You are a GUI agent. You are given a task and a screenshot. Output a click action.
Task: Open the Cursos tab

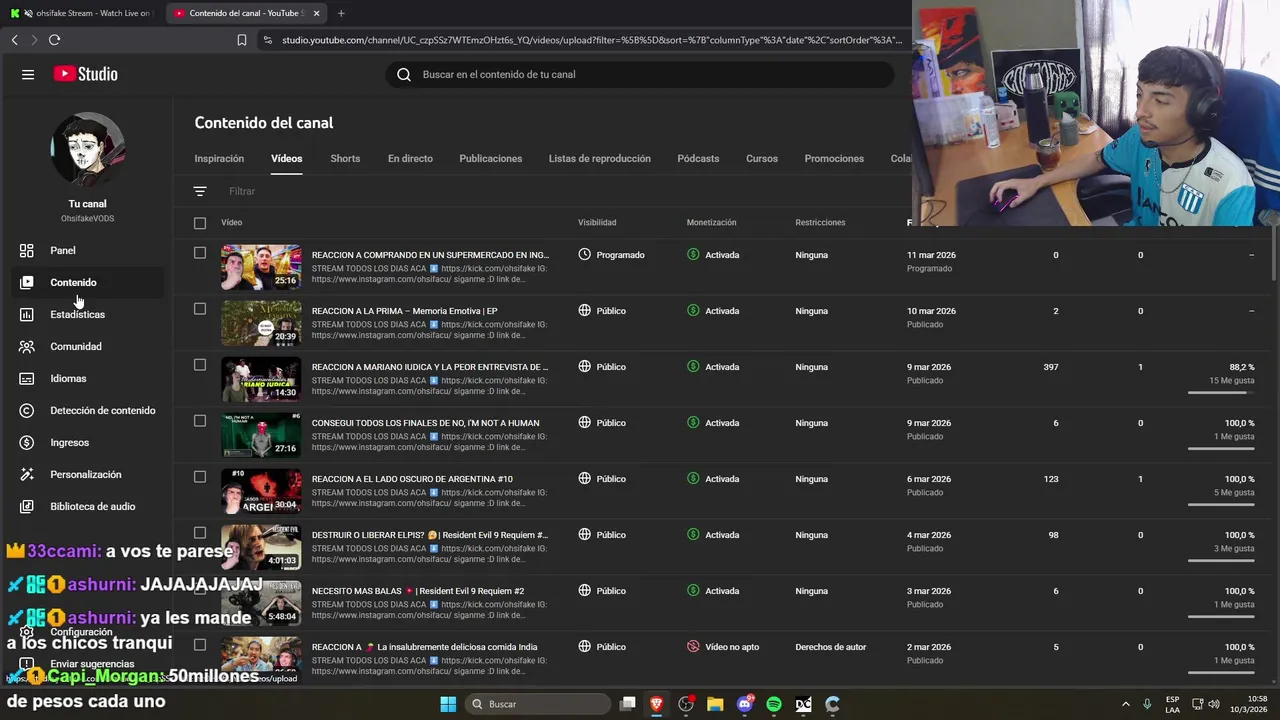tap(761, 158)
